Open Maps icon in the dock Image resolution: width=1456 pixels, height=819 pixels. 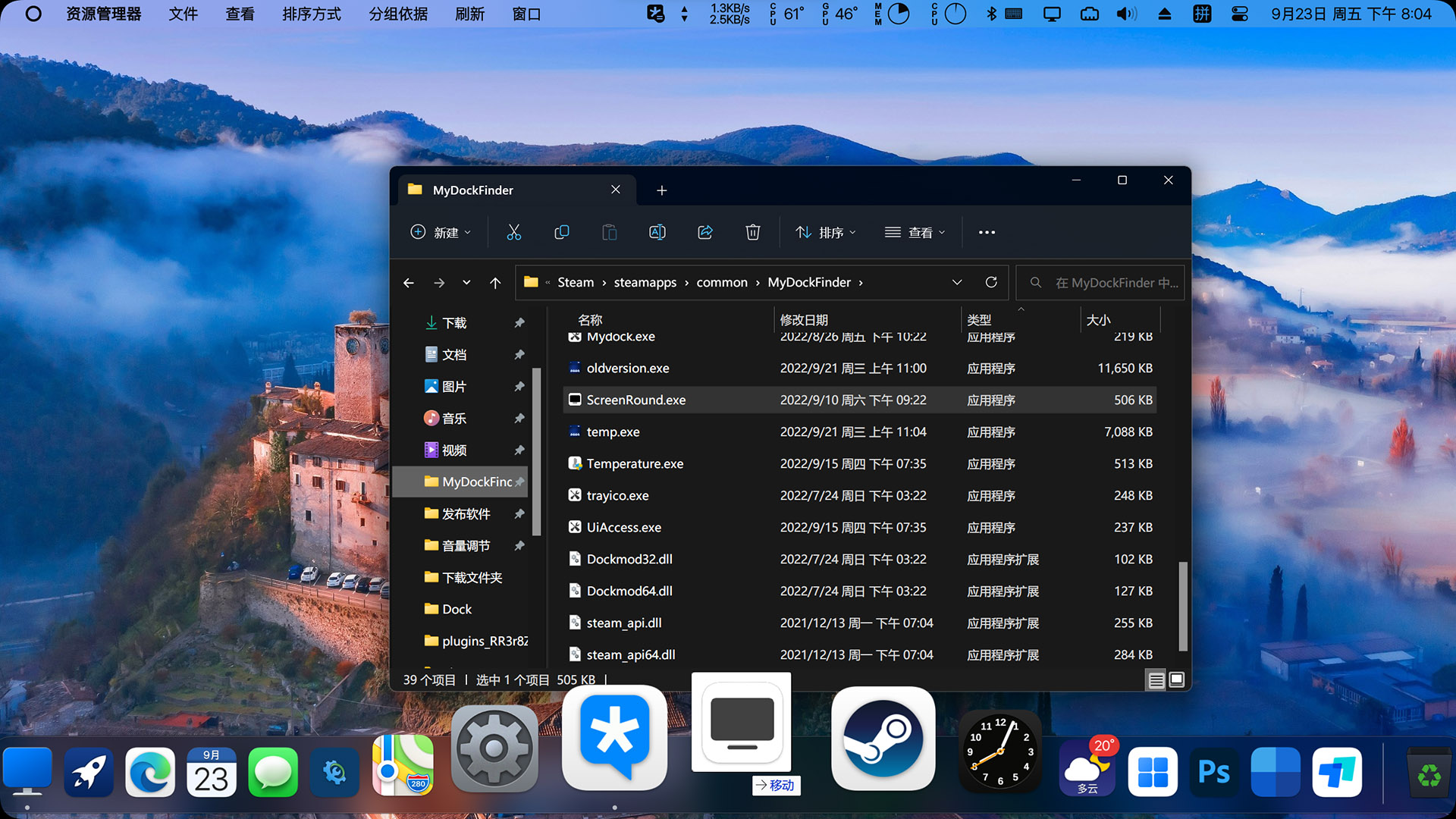403,765
